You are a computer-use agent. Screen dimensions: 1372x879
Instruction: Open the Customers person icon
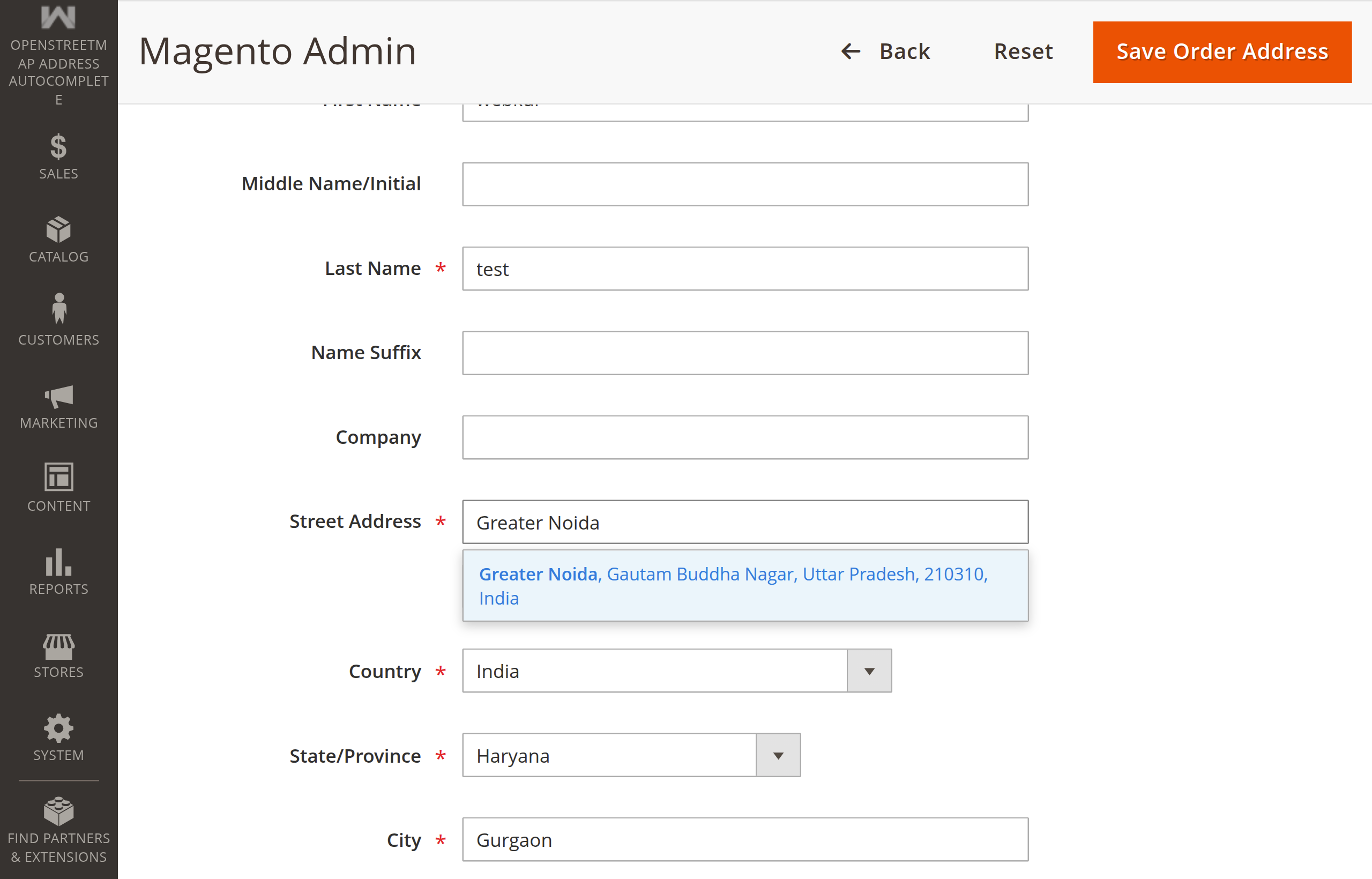click(x=59, y=309)
